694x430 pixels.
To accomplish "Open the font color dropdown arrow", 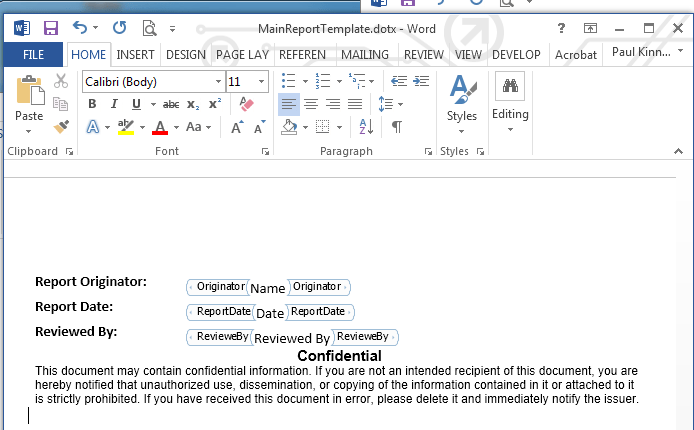I will coord(176,127).
